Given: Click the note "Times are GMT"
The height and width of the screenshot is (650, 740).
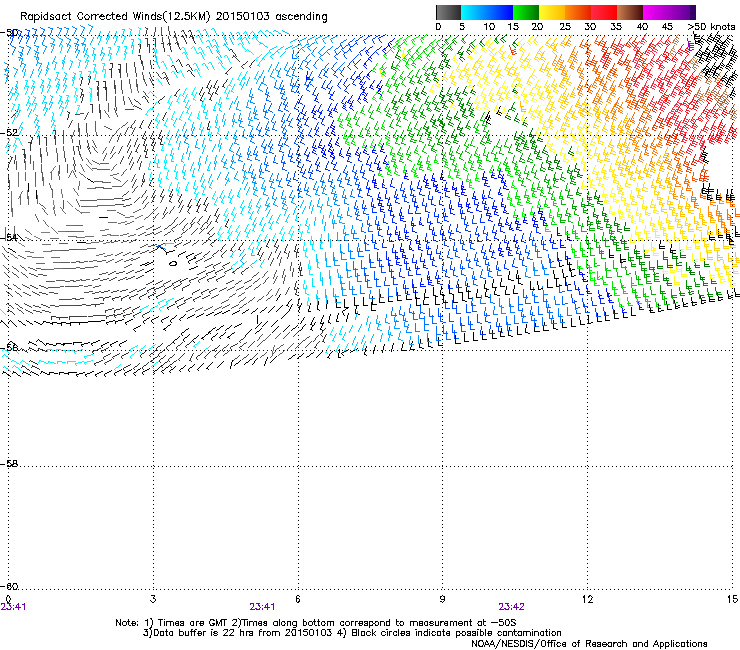Looking at the screenshot, I should coord(191,623).
